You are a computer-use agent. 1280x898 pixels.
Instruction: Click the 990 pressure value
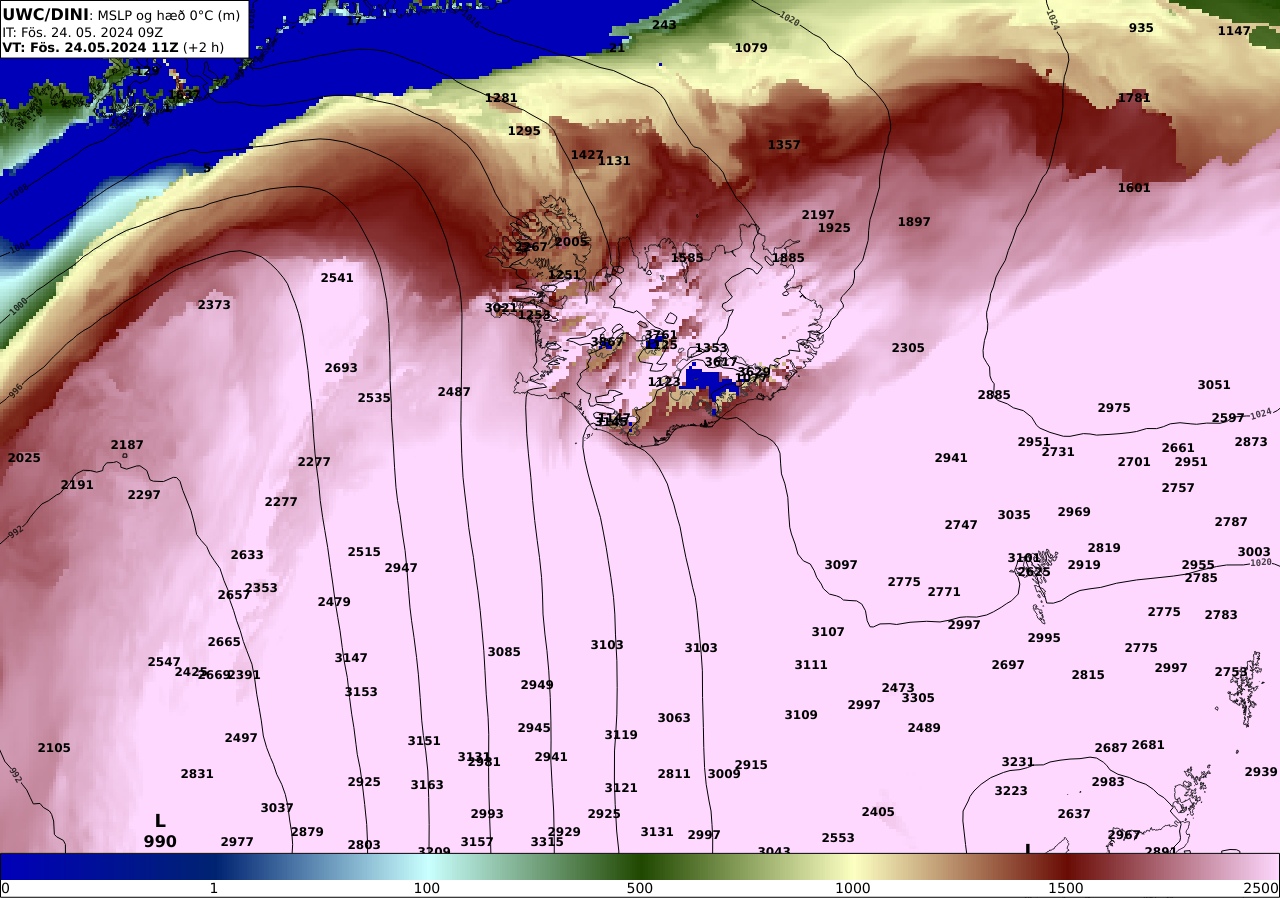pos(160,842)
